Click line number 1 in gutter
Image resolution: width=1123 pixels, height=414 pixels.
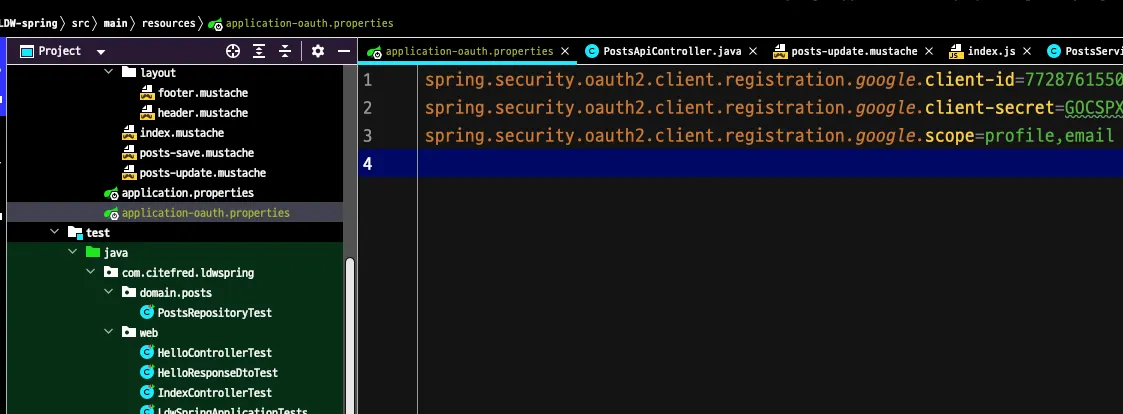[x=367, y=80]
